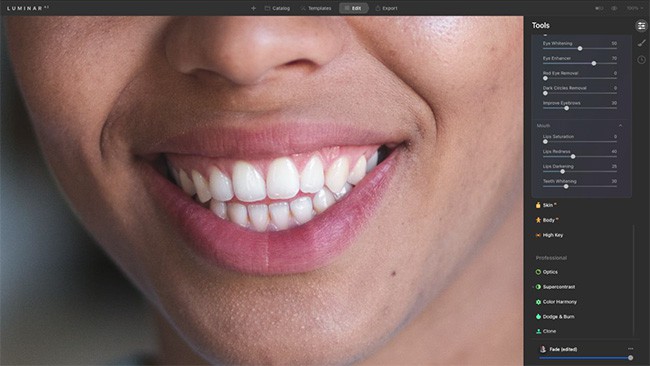Viewport: 650px width, 366px height.
Task: Toggle the eye preview icon in top bar
Action: point(614,8)
